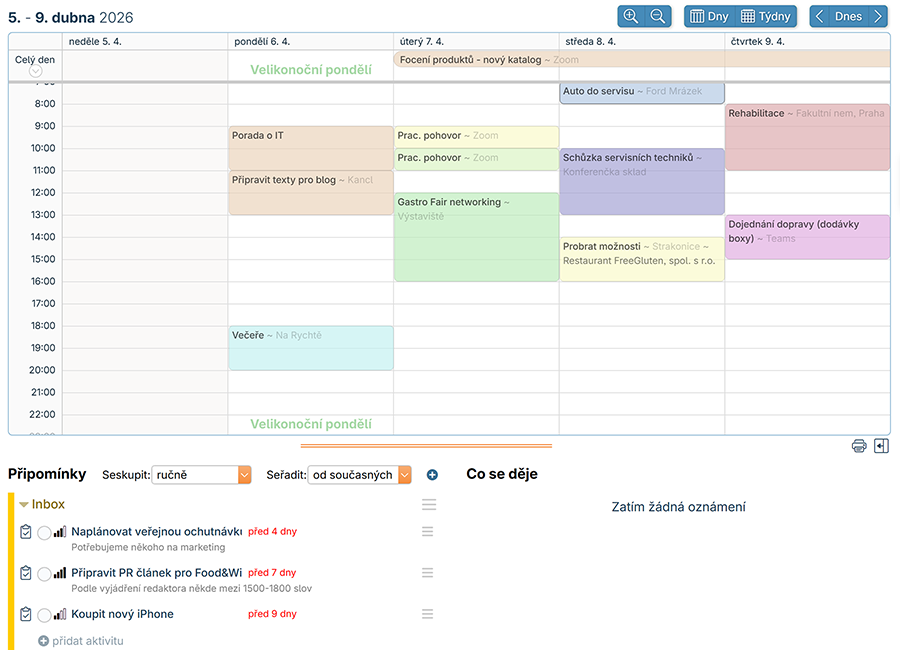Go to the next period arrow
This screenshot has width=900, height=650.
tap(877, 16)
